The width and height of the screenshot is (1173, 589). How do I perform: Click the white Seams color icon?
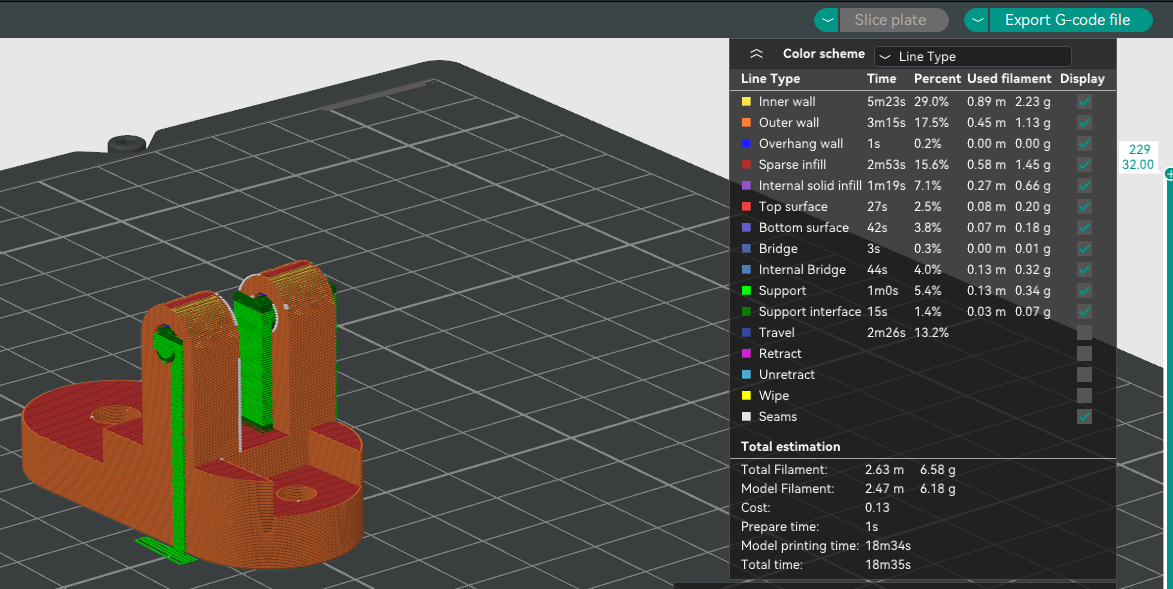pyautogui.click(x=746, y=417)
